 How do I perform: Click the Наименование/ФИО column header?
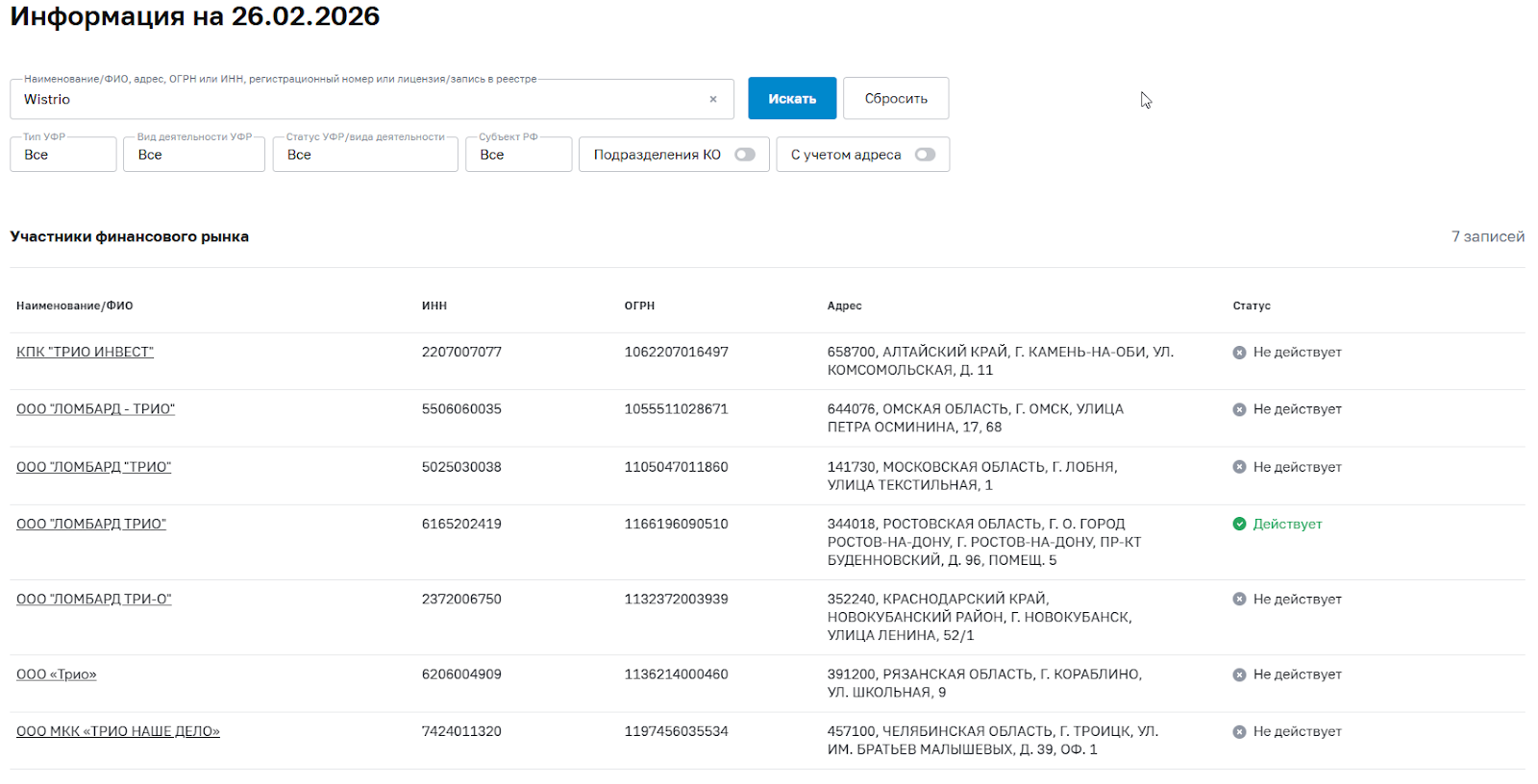tap(75, 306)
